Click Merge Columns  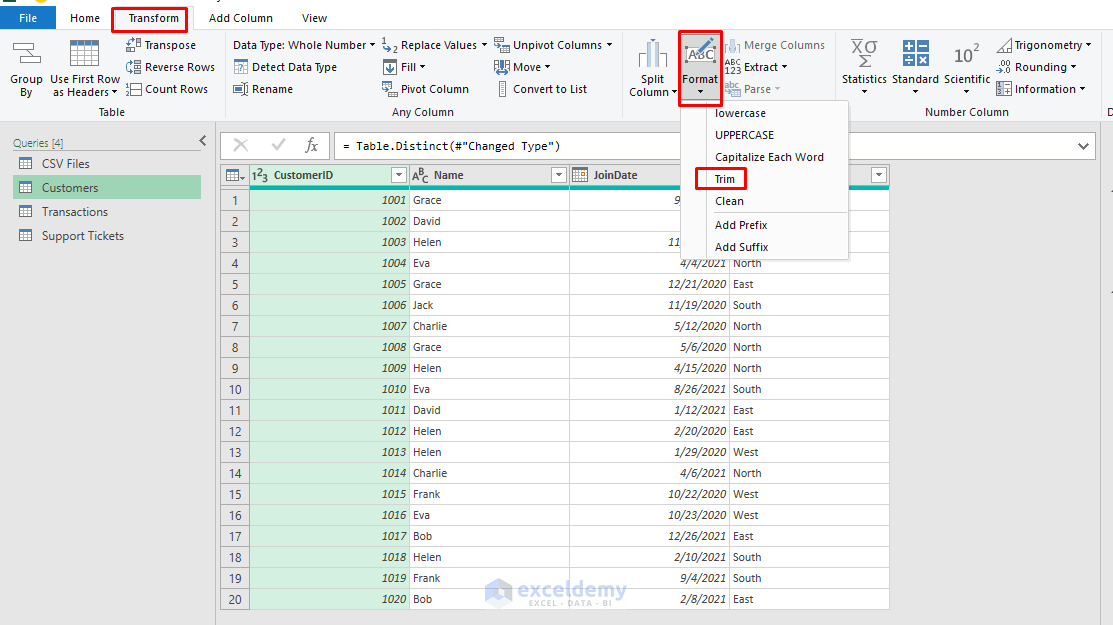(x=774, y=45)
